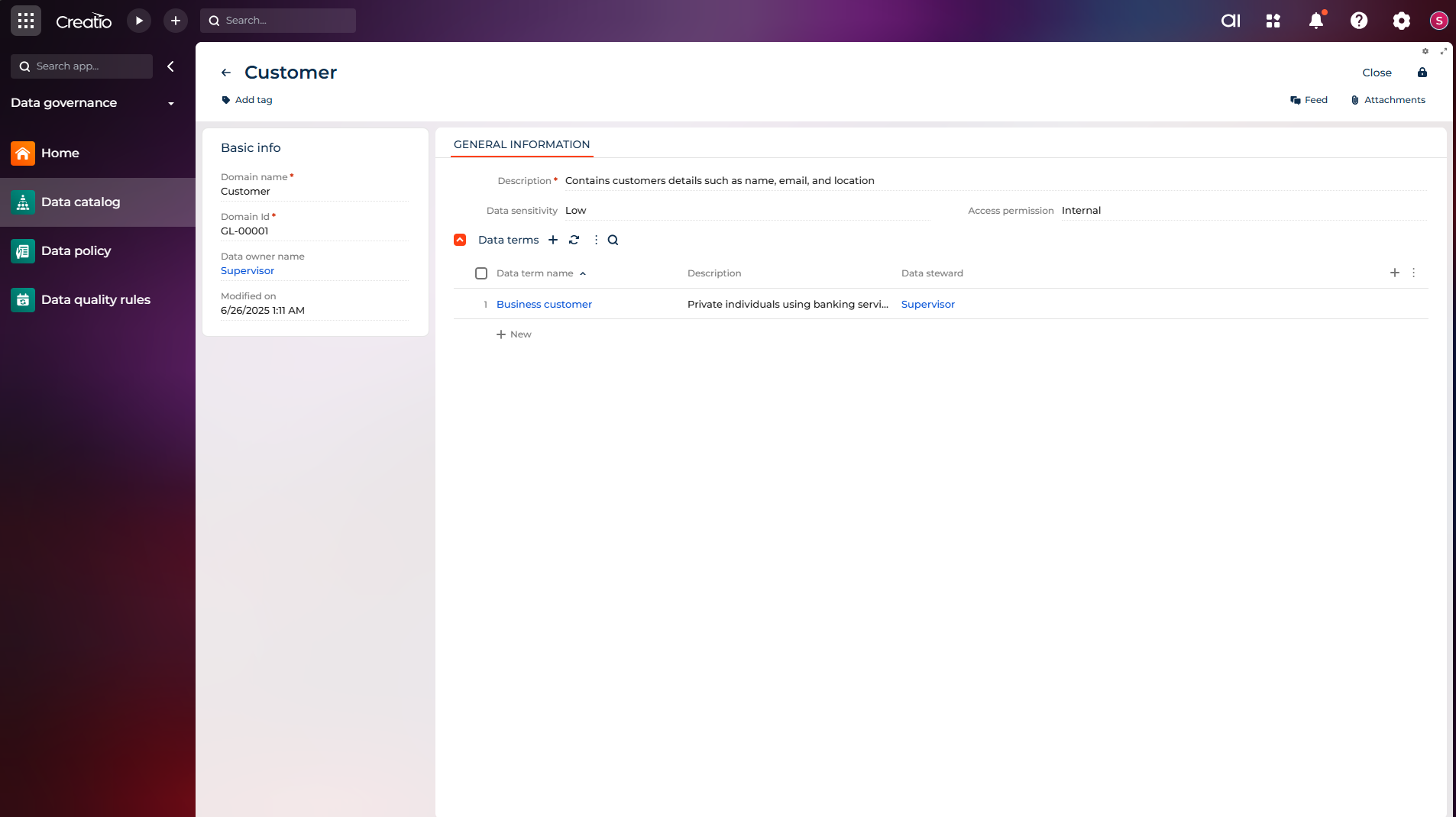The height and width of the screenshot is (817, 1456).
Task: Click the expand fullscreen arrows icon
Action: click(1444, 51)
